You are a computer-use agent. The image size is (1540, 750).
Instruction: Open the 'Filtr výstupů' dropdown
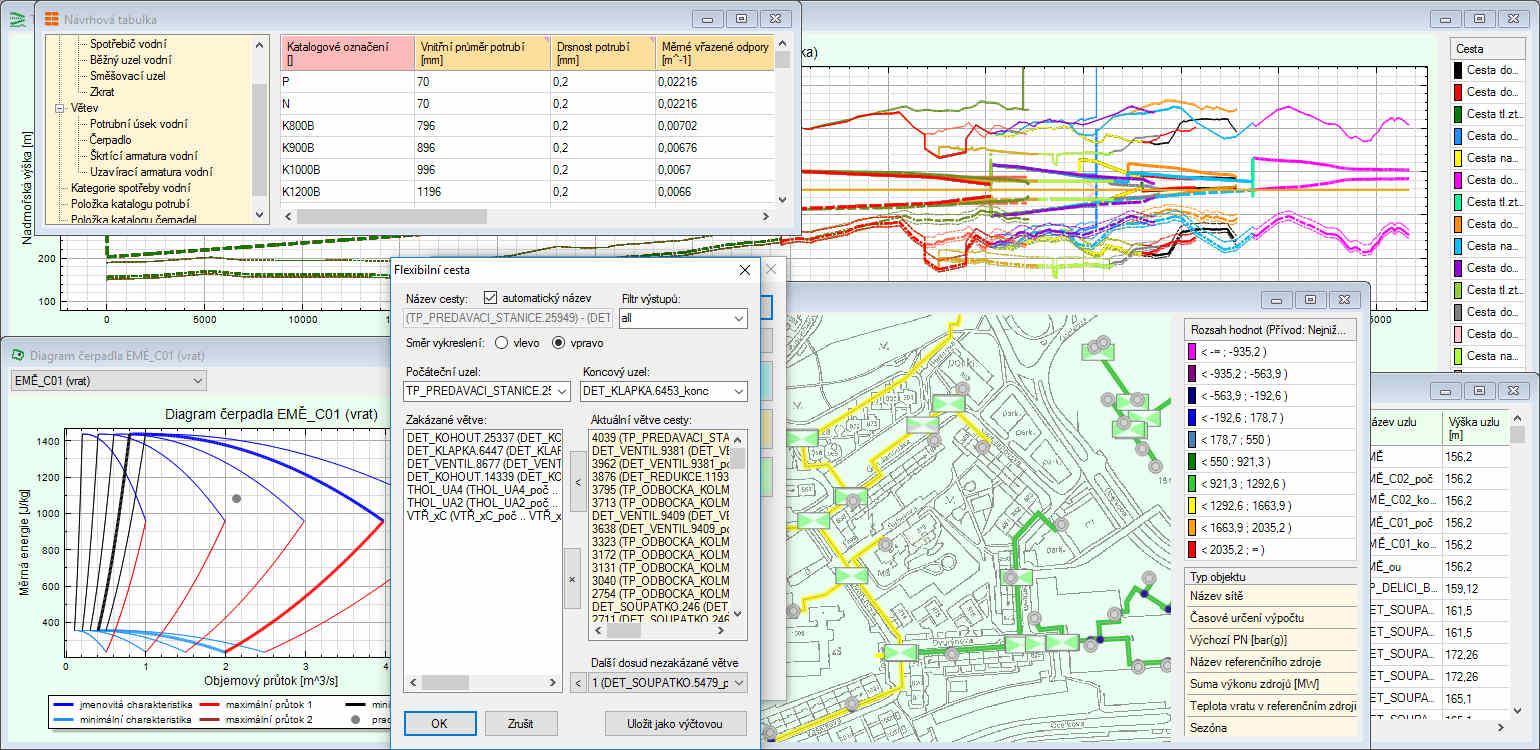(738, 318)
